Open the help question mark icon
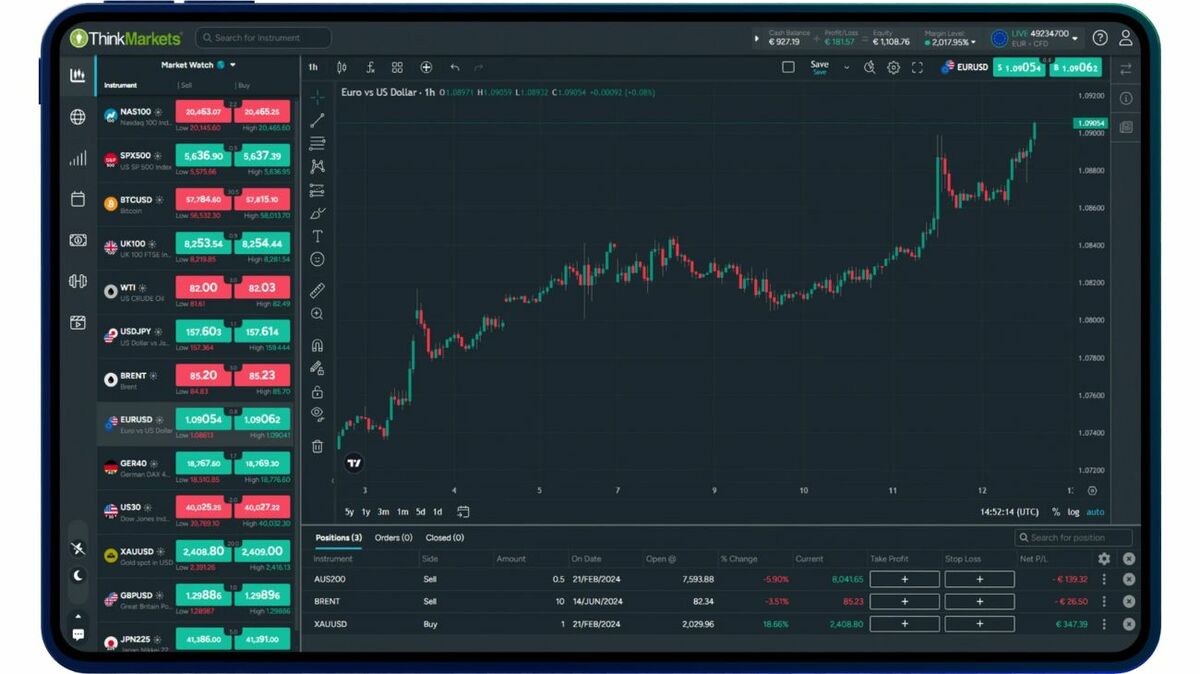1200x674 pixels. 1100,38
